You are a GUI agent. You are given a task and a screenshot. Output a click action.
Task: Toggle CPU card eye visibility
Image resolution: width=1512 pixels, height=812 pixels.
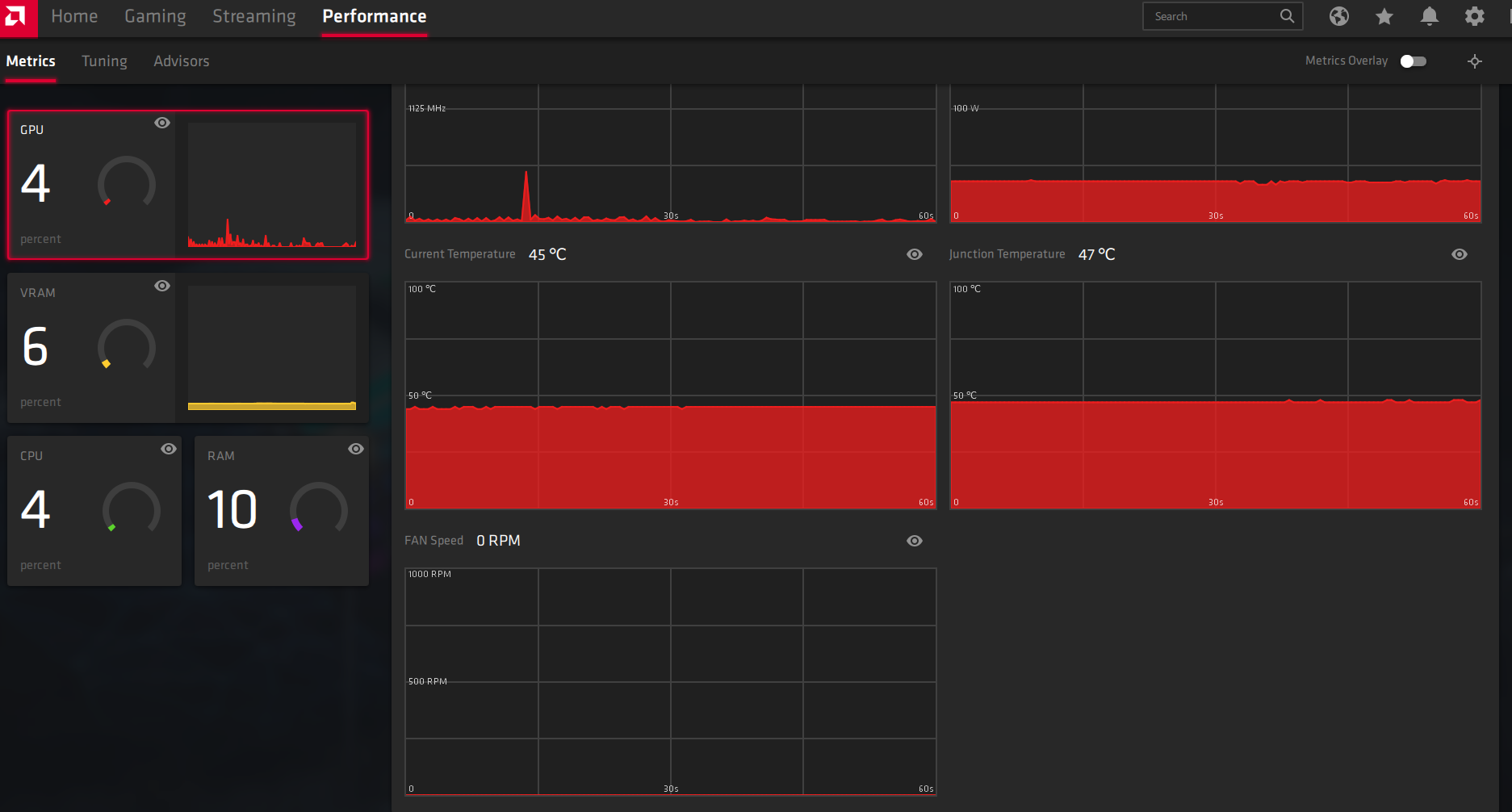pyautogui.click(x=169, y=449)
